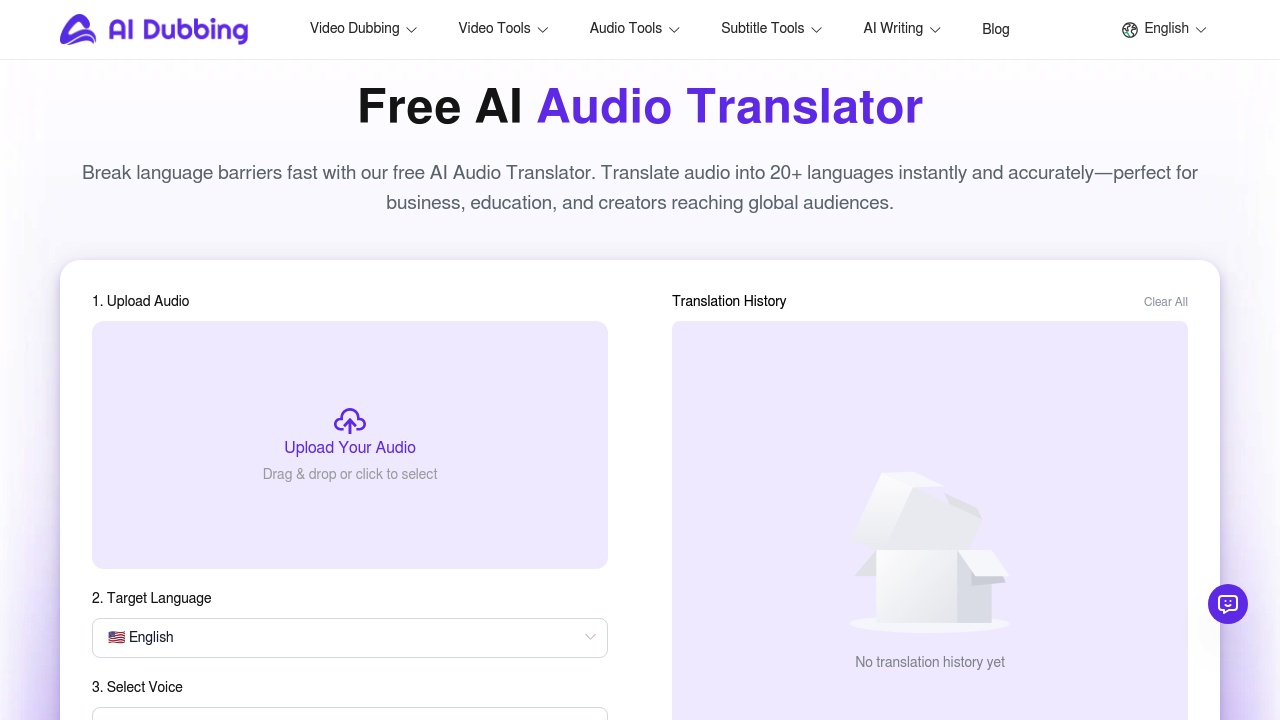
Task: Visit the Blog page
Action: click(x=995, y=29)
